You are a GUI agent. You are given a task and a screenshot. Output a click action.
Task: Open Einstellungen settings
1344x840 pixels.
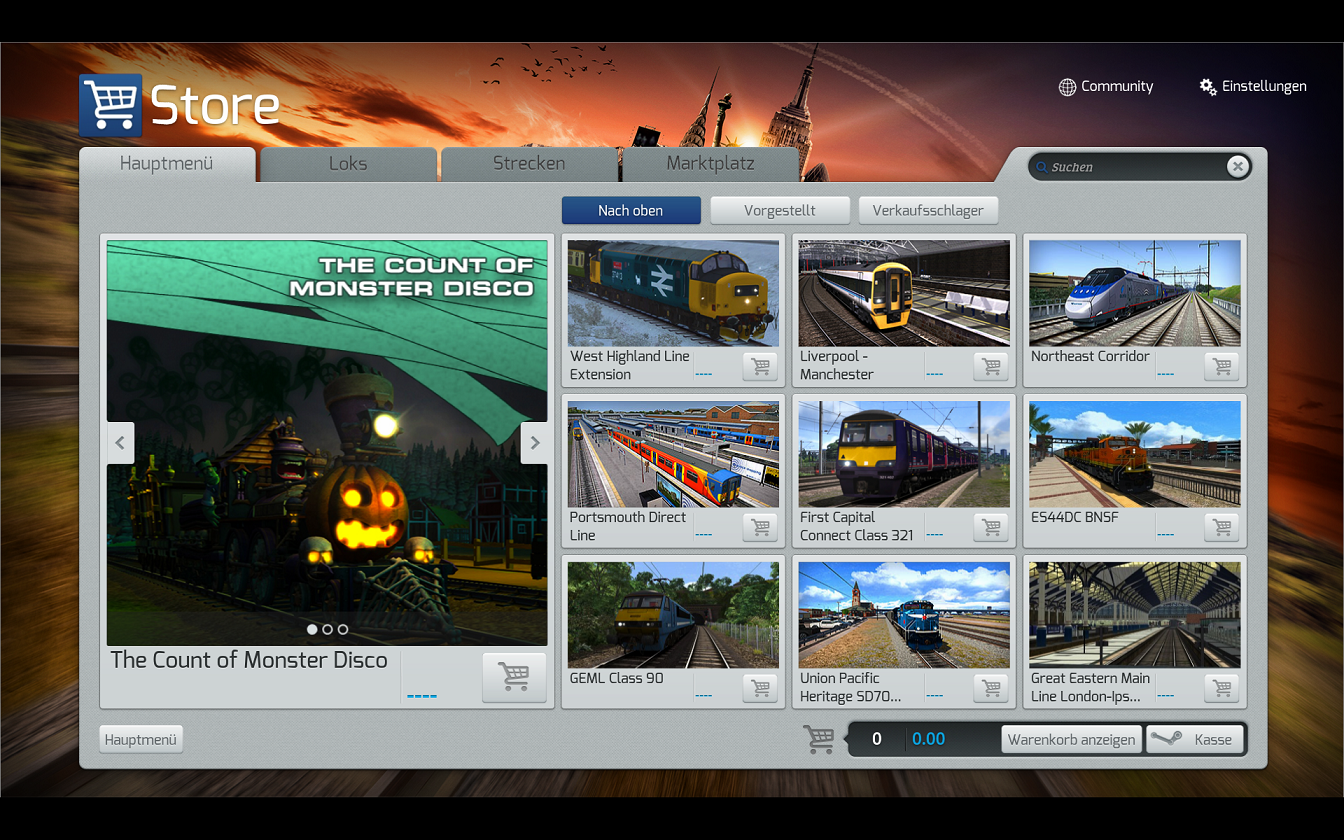point(1253,87)
